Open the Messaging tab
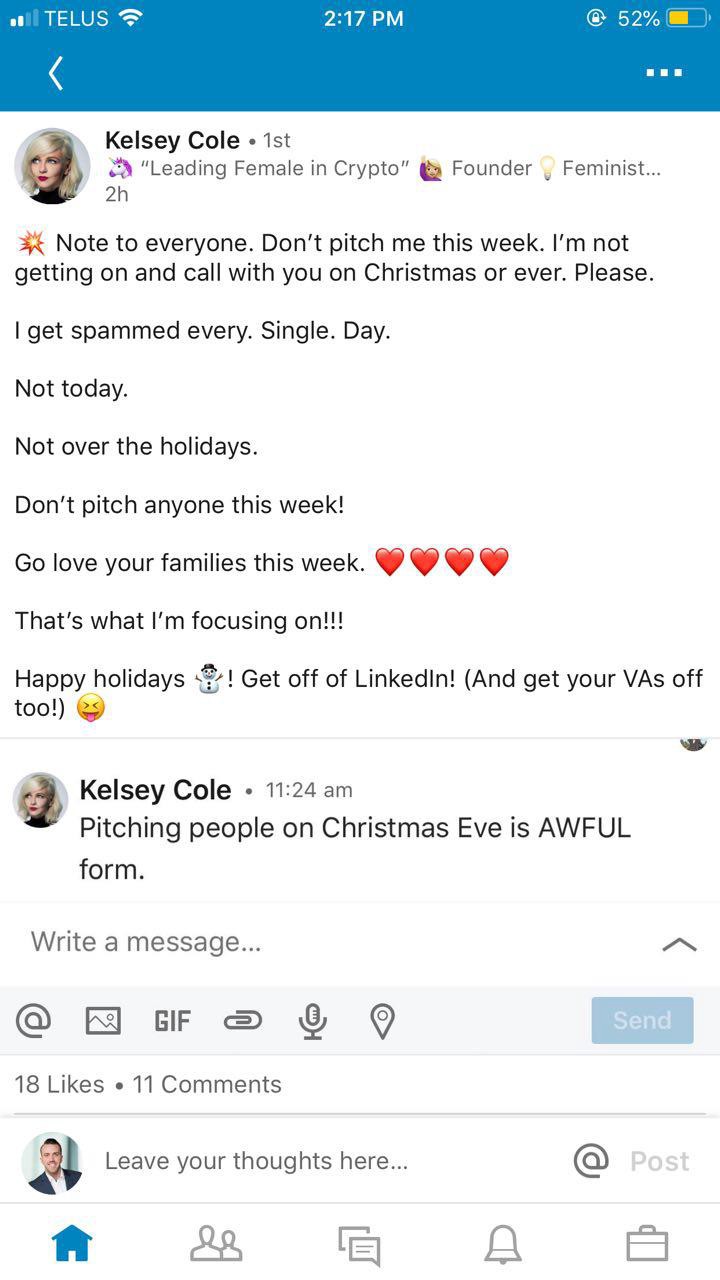This screenshot has height=1280, width=720. click(x=359, y=1244)
